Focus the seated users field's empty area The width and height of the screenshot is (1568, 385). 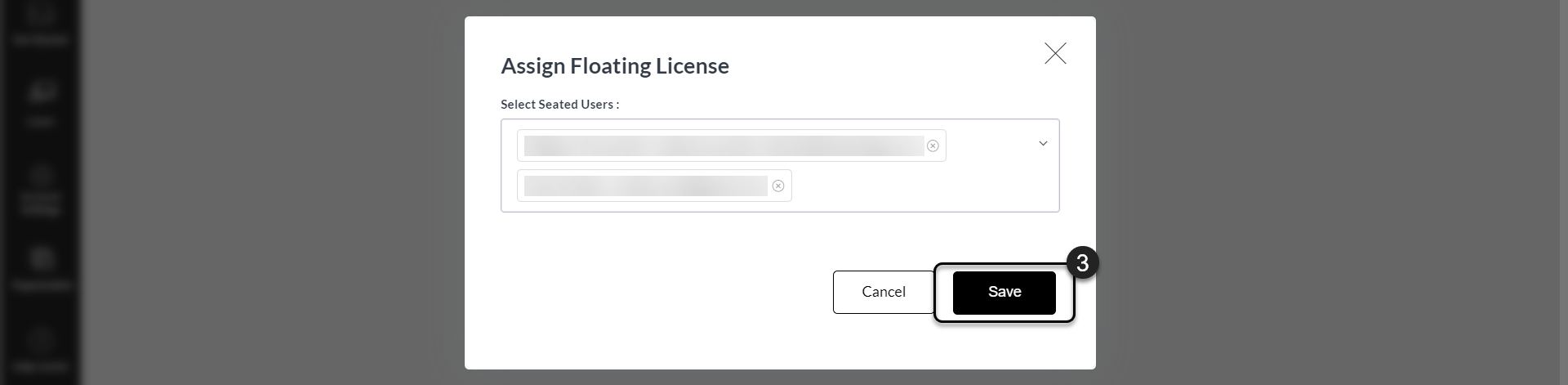click(x=915, y=186)
